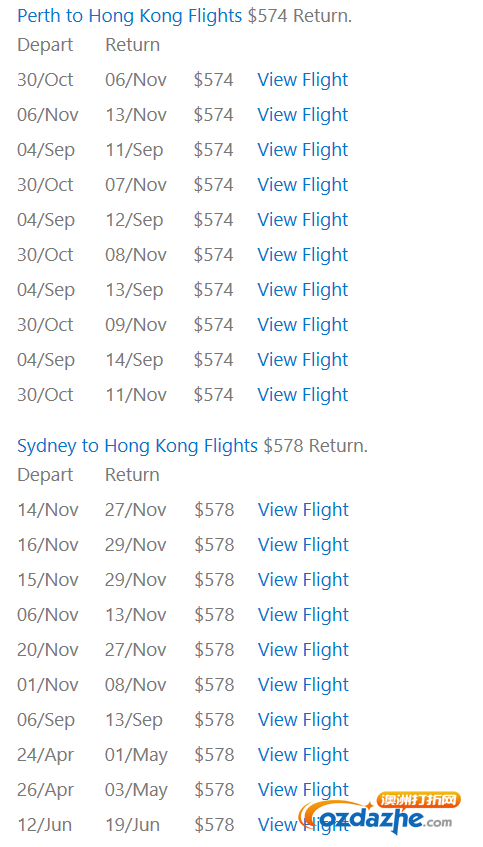View Flight for 30/Oct to 08/Nov trip
Viewport: 483px width, 847px height.
(x=303, y=255)
